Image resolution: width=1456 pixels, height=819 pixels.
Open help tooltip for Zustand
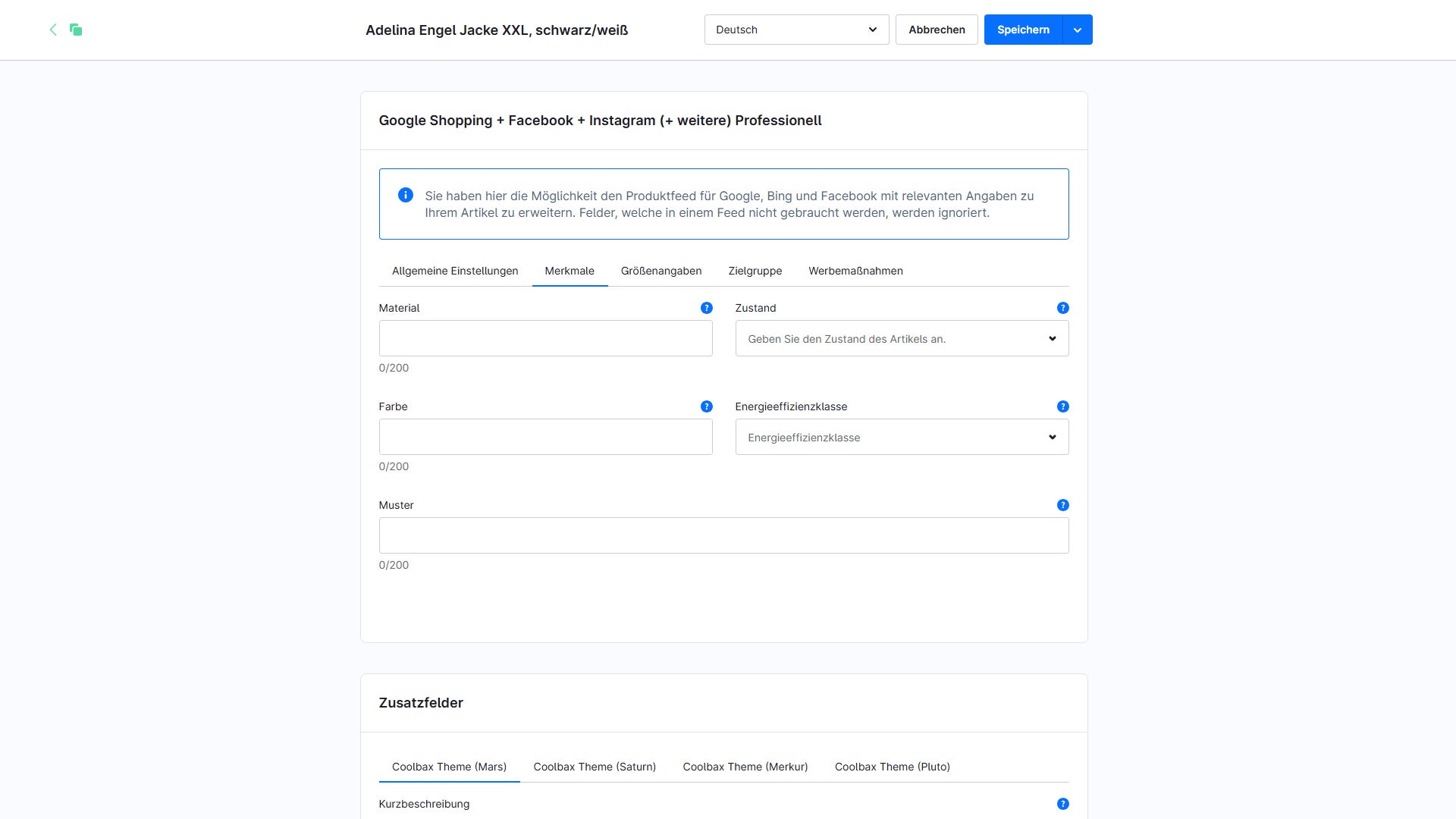click(1063, 308)
